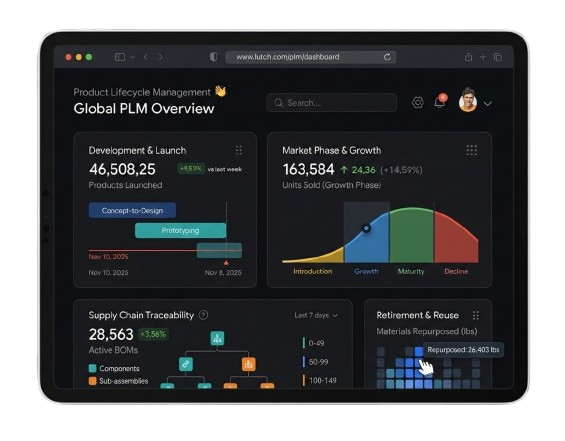Click the macOS red close window button
Image resolution: width=565 pixels, height=441 pixels.
[68, 57]
